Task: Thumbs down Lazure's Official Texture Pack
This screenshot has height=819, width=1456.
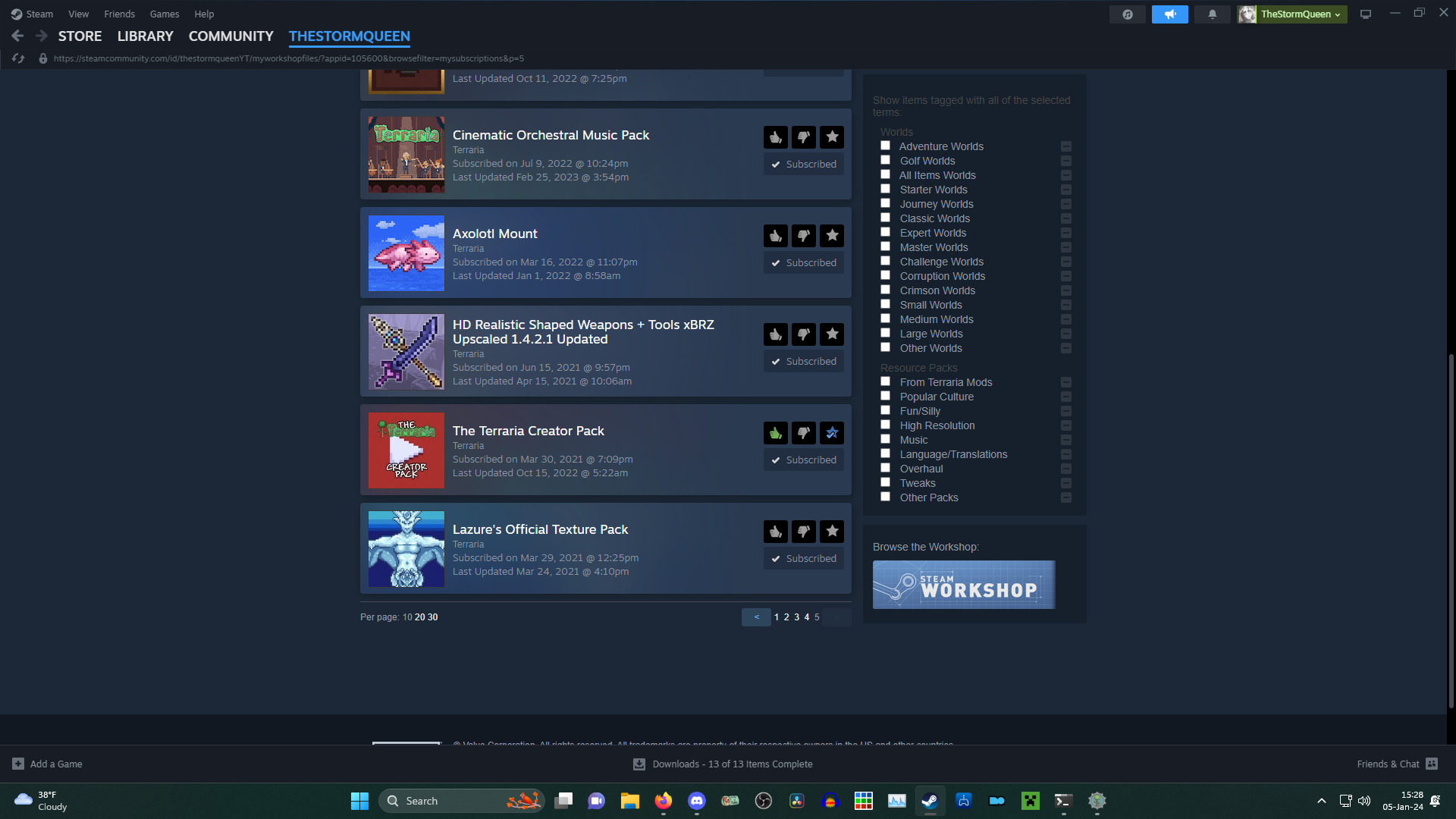Action: 803,532
